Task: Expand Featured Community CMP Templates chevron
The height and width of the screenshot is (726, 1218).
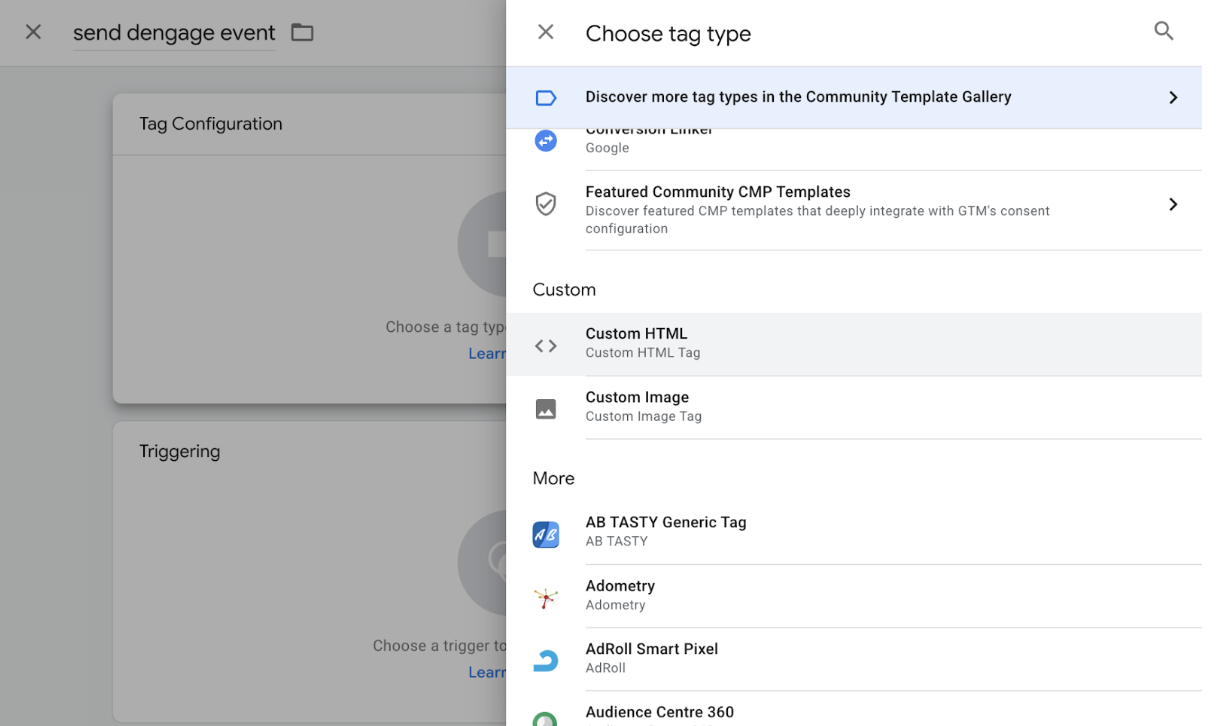Action: pos(1174,204)
